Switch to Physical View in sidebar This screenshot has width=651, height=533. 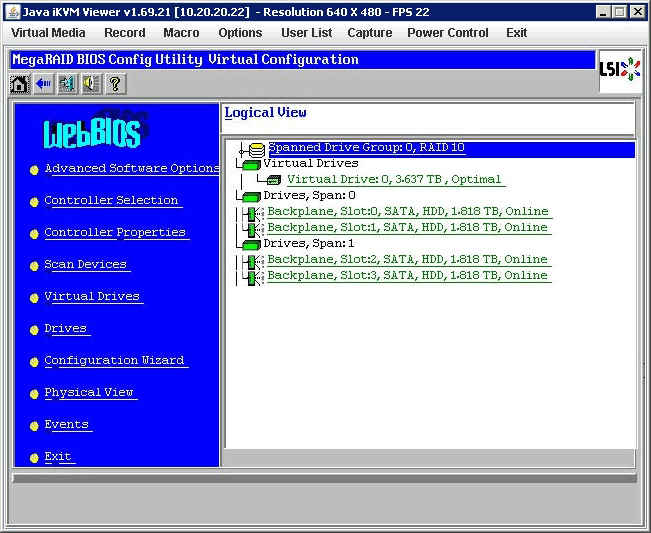[x=89, y=393]
